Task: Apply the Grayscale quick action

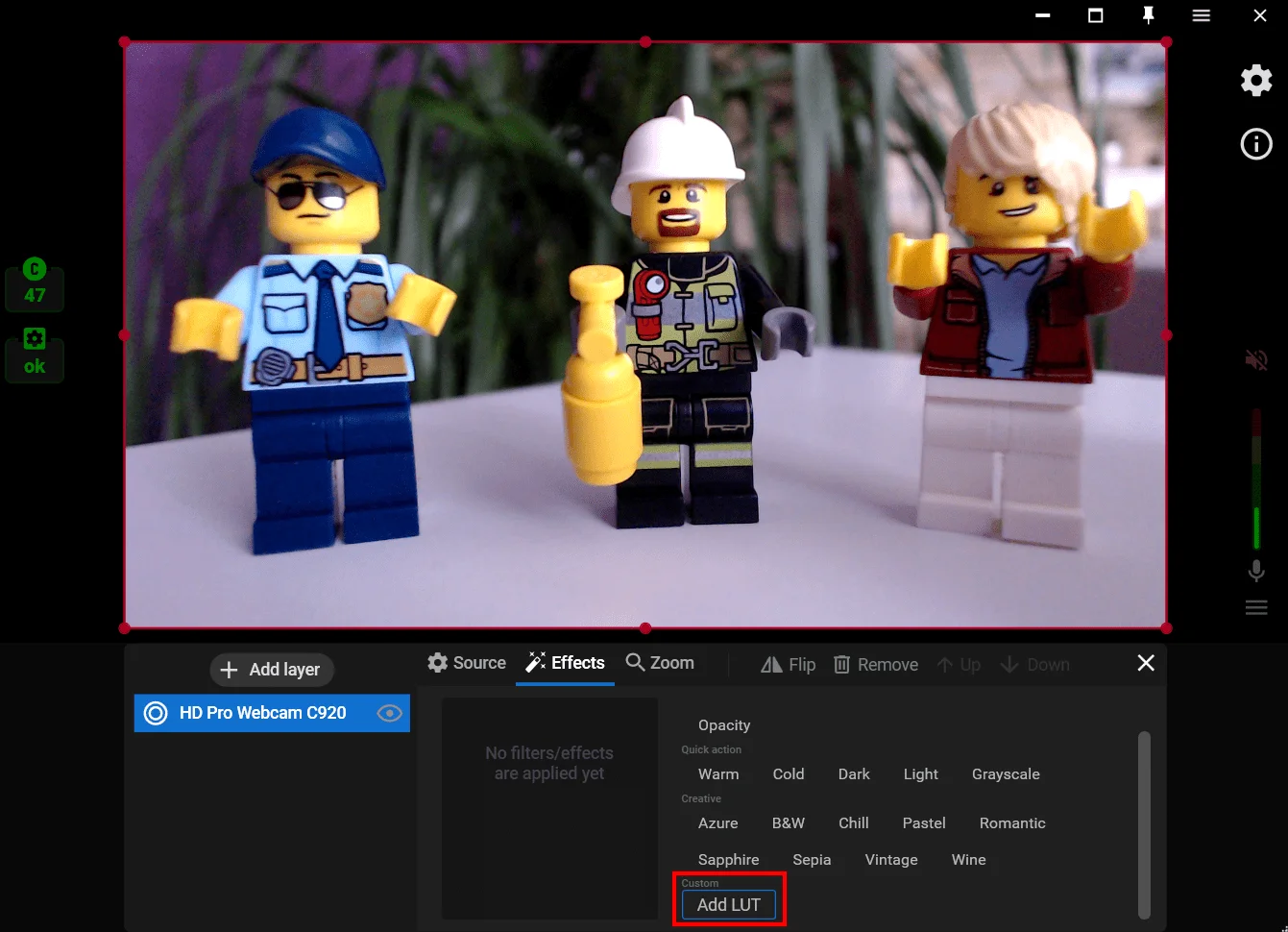Action: [1006, 774]
